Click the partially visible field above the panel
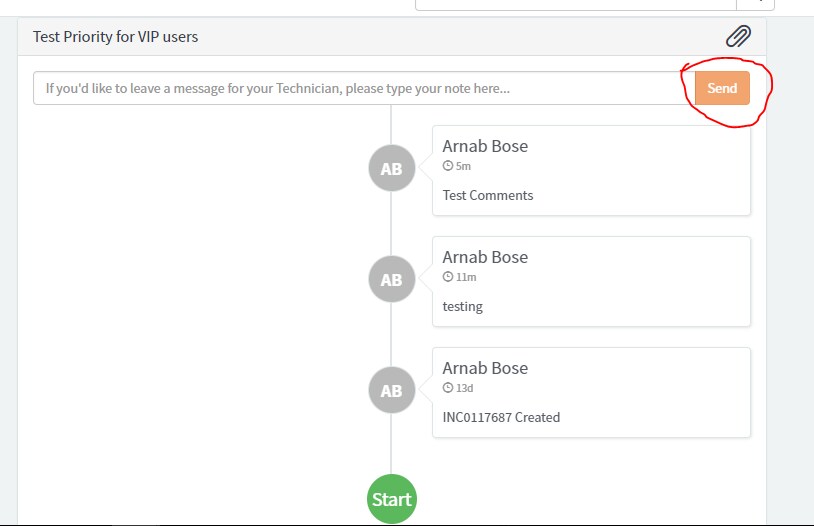814x526 pixels. (x=576, y=5)
